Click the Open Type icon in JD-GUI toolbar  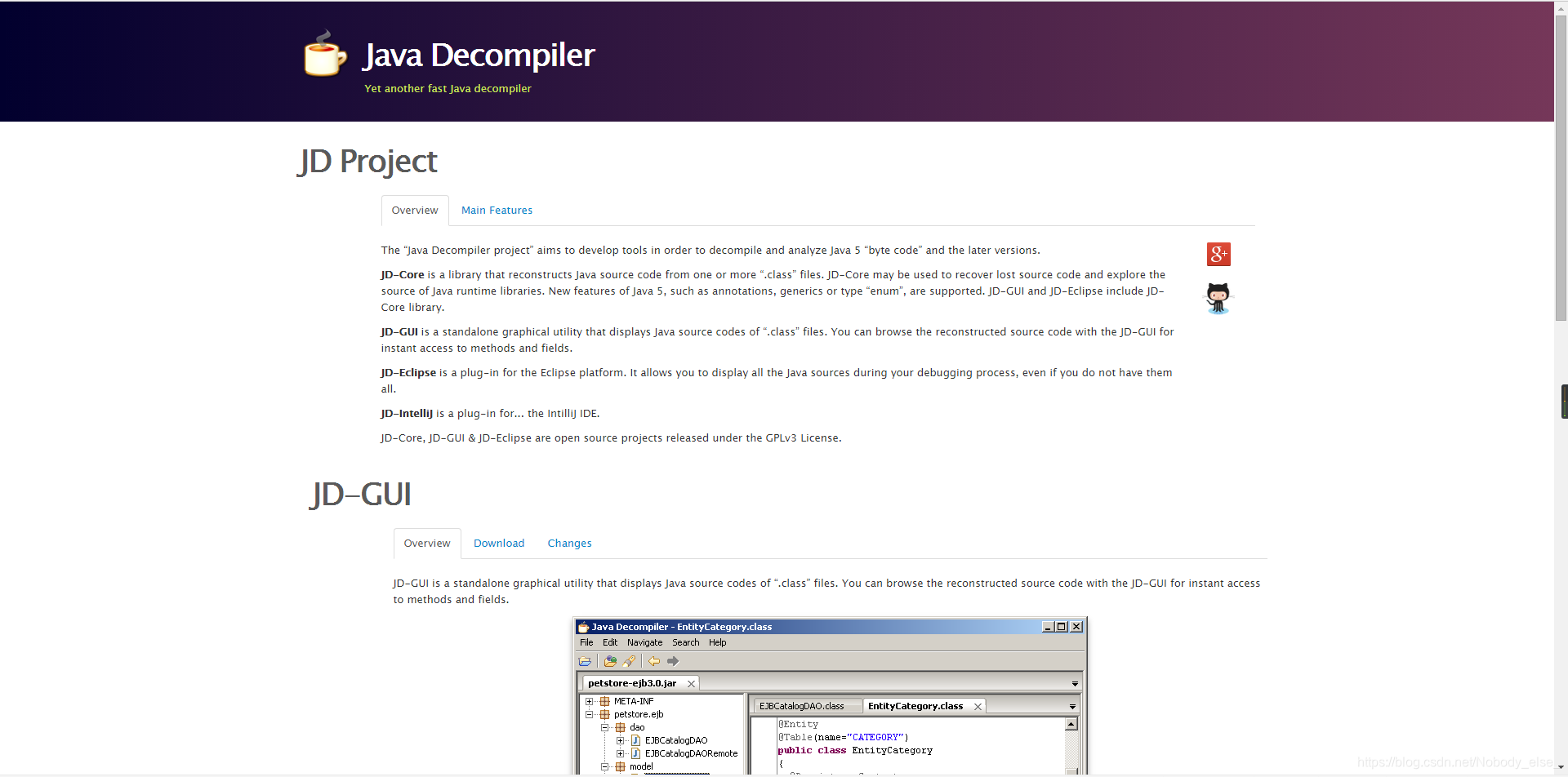point(610,661)
